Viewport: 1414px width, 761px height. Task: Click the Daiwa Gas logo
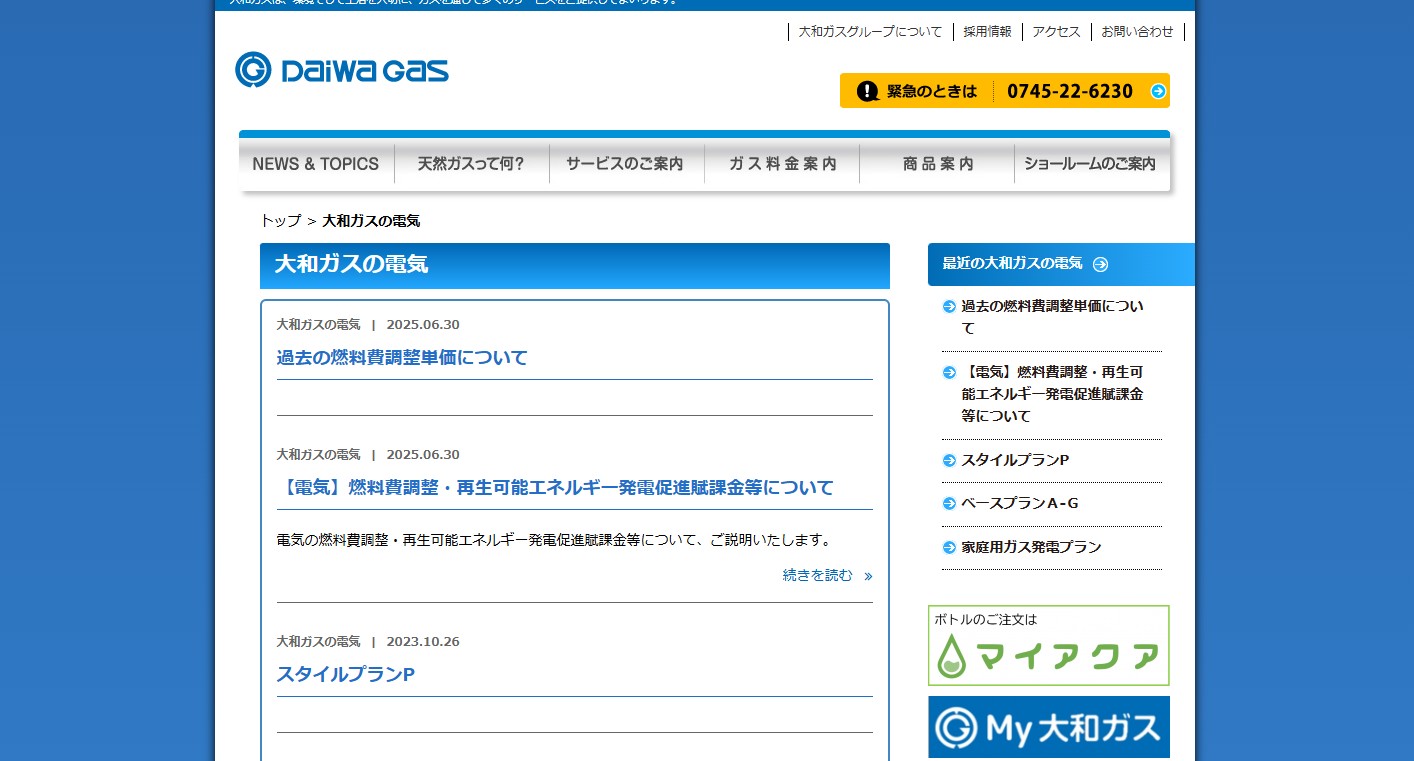pyautogui.click(x=342, y=70)
